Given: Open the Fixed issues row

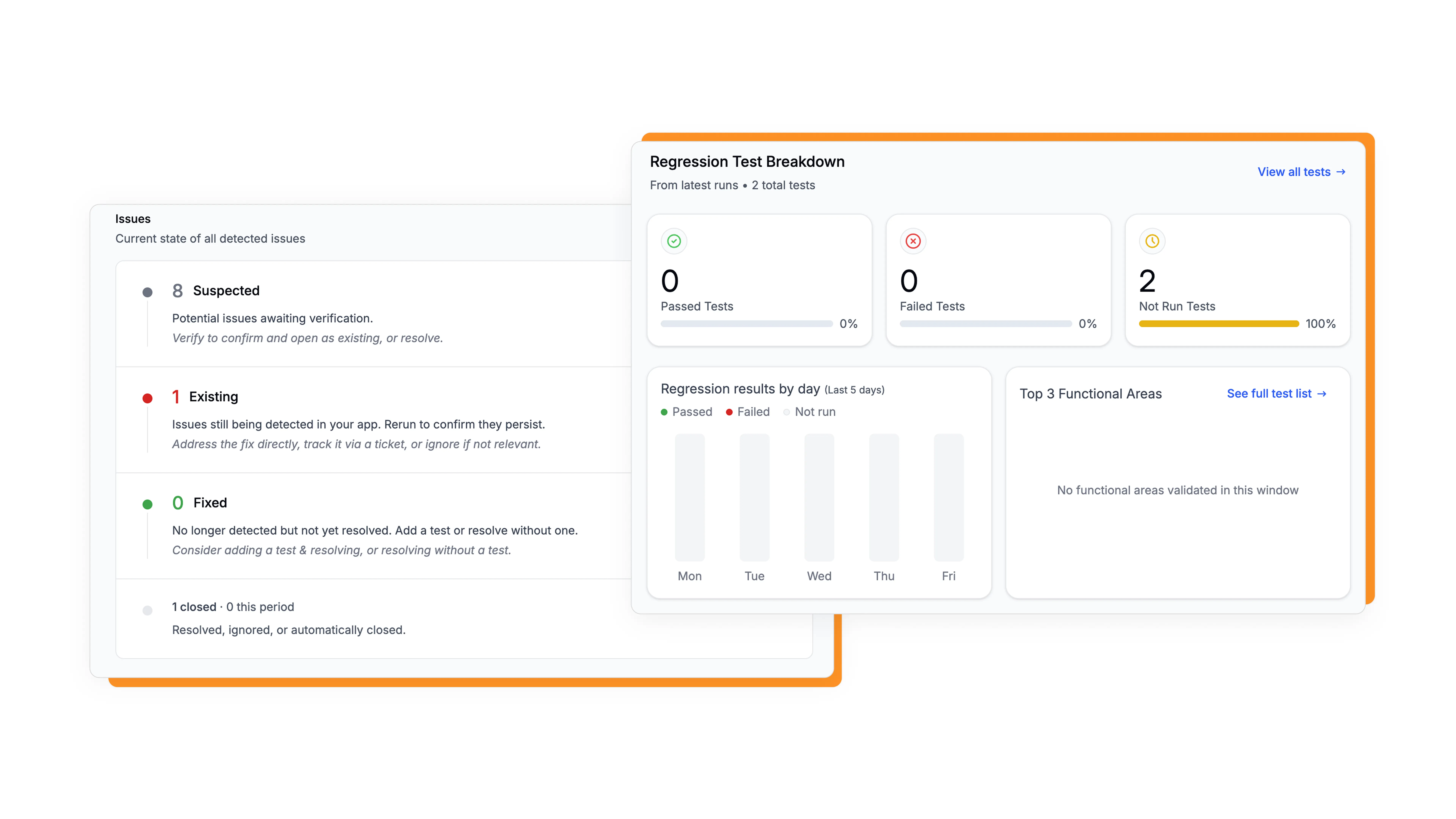Looking at the screenshot, I should click(374, 526).
